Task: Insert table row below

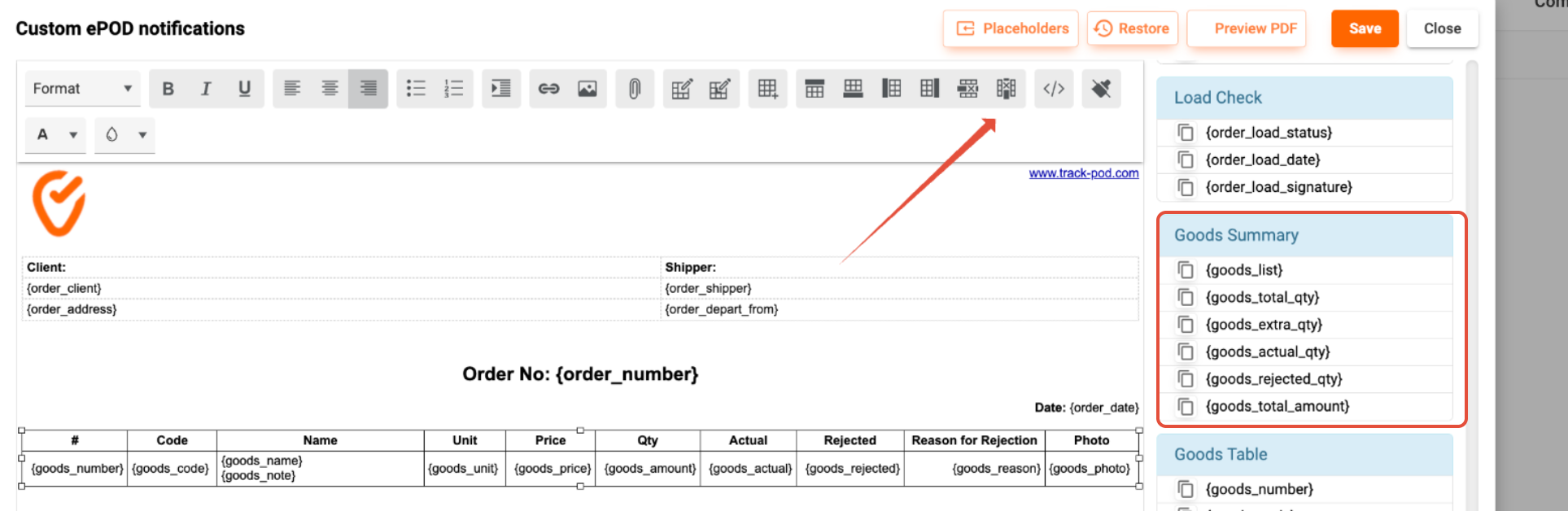Action: (x=853, y=89)
